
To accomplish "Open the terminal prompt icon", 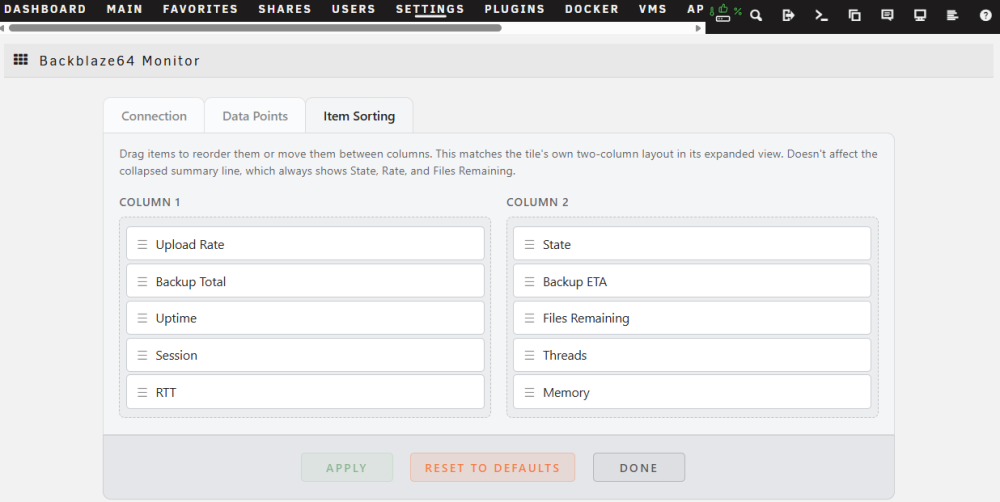I will tap(821, 15).
